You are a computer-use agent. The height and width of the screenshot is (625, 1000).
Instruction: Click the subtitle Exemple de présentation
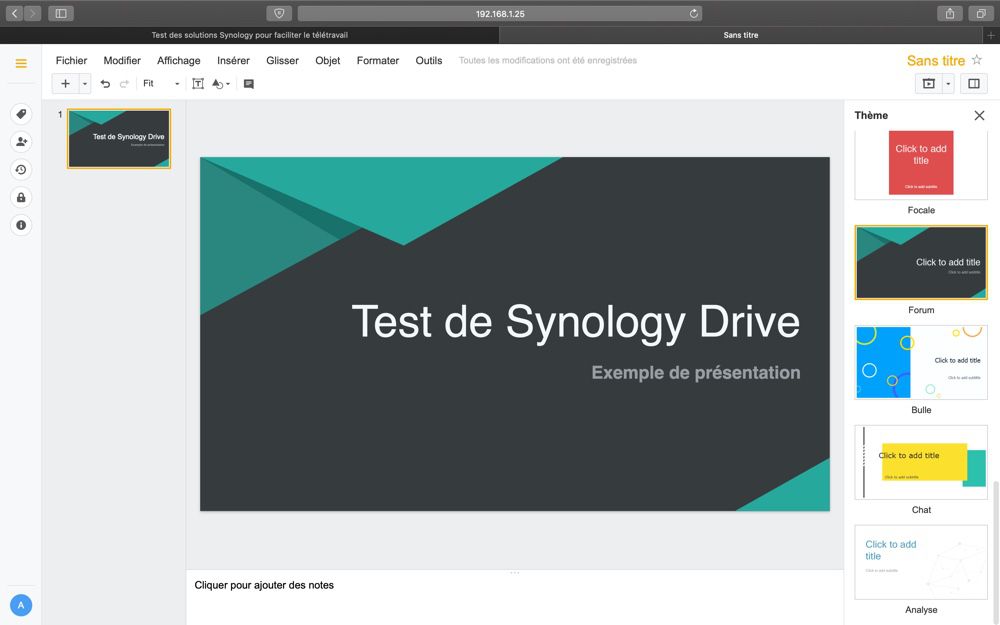696,372
